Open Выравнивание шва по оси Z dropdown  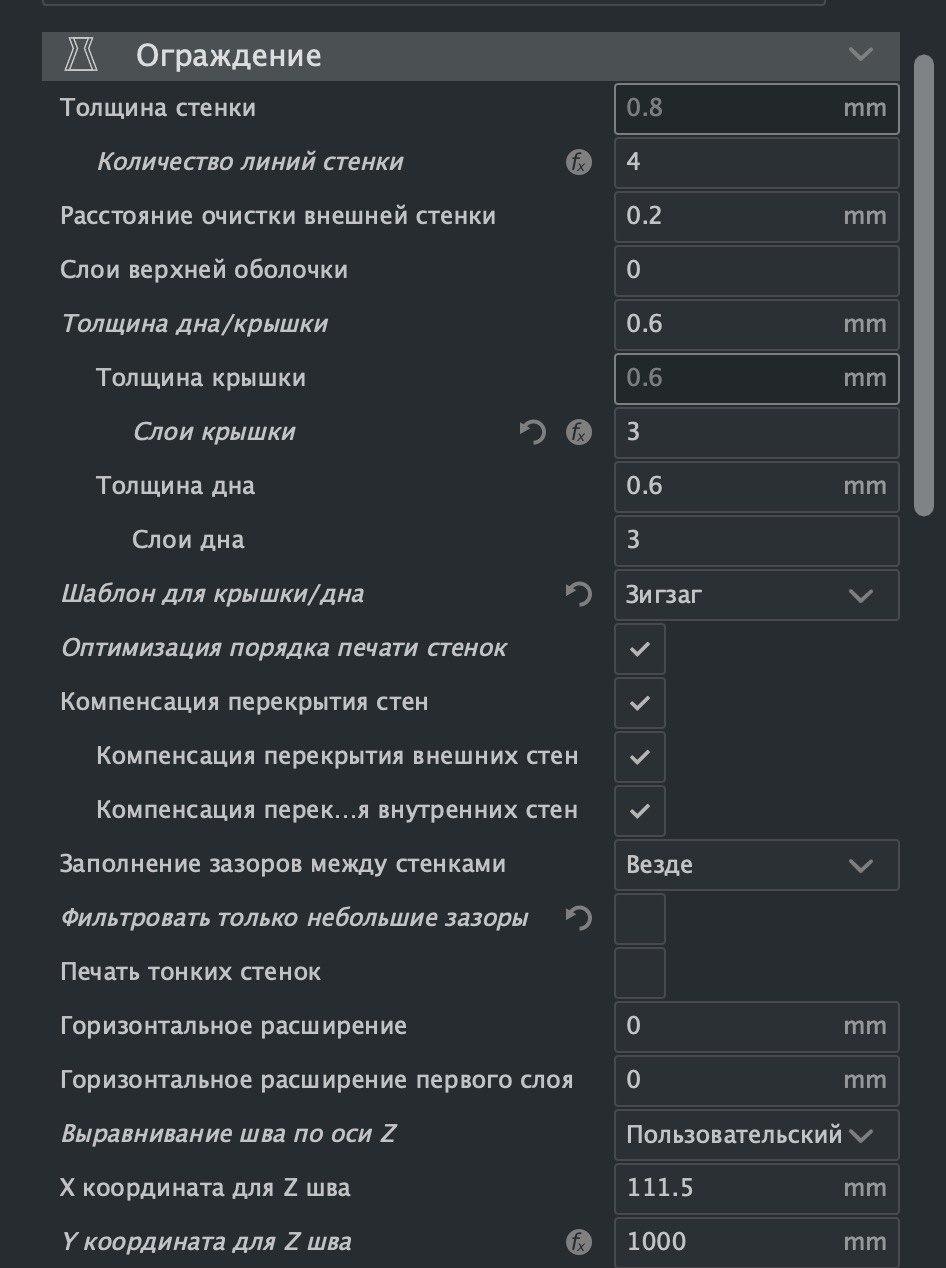coord(757,1135)
